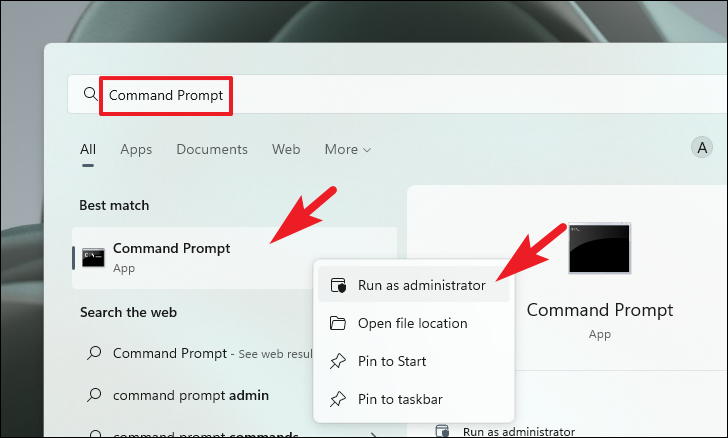Image resolution: width=728 pixels, height=438 pixels.
Task: Click the search icon beside command prompt admin
Action: [x=94, y=395]
